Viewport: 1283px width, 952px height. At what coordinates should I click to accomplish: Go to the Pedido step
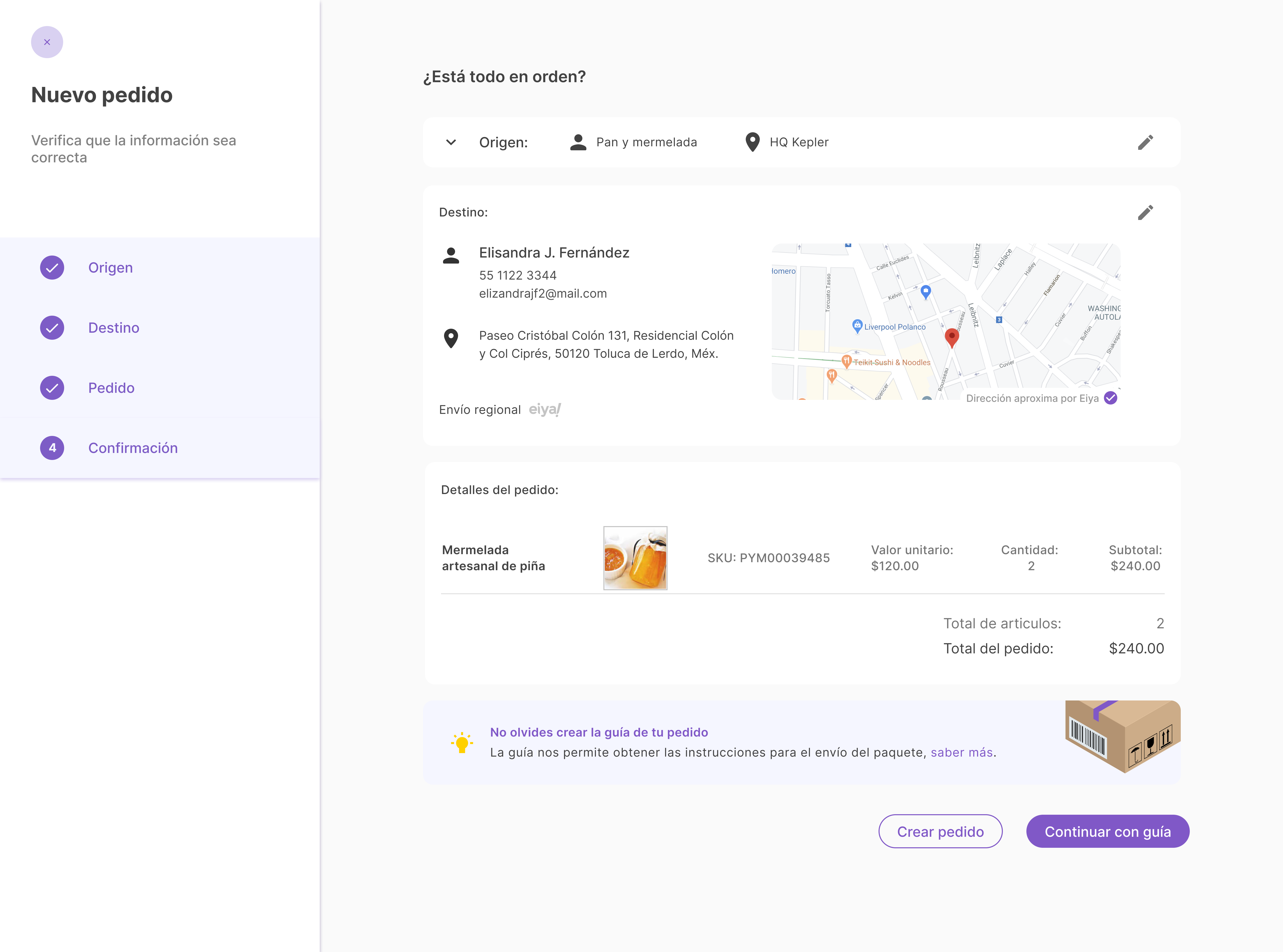(x=160, y=388)
